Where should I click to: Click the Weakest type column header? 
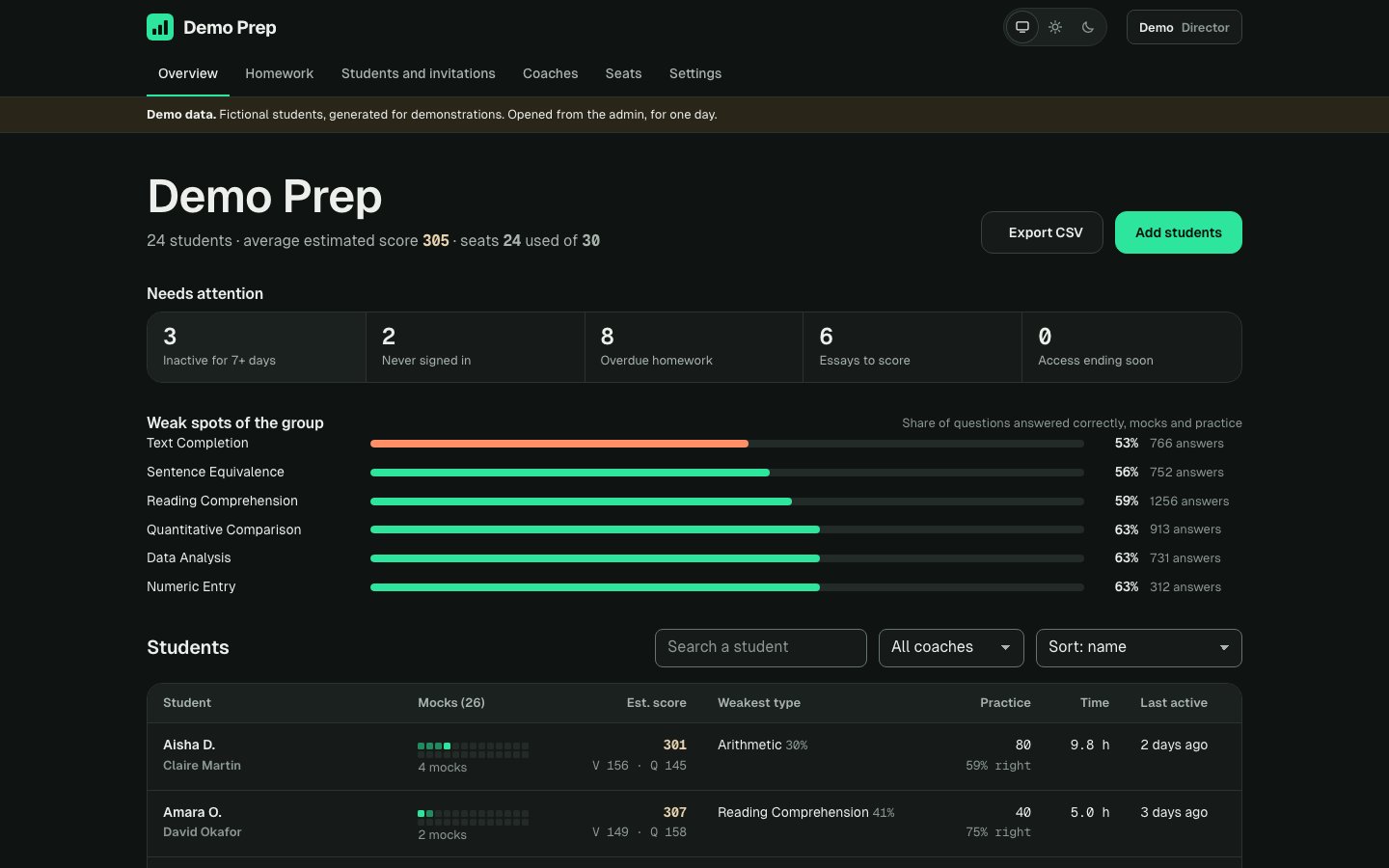(759, 702)
